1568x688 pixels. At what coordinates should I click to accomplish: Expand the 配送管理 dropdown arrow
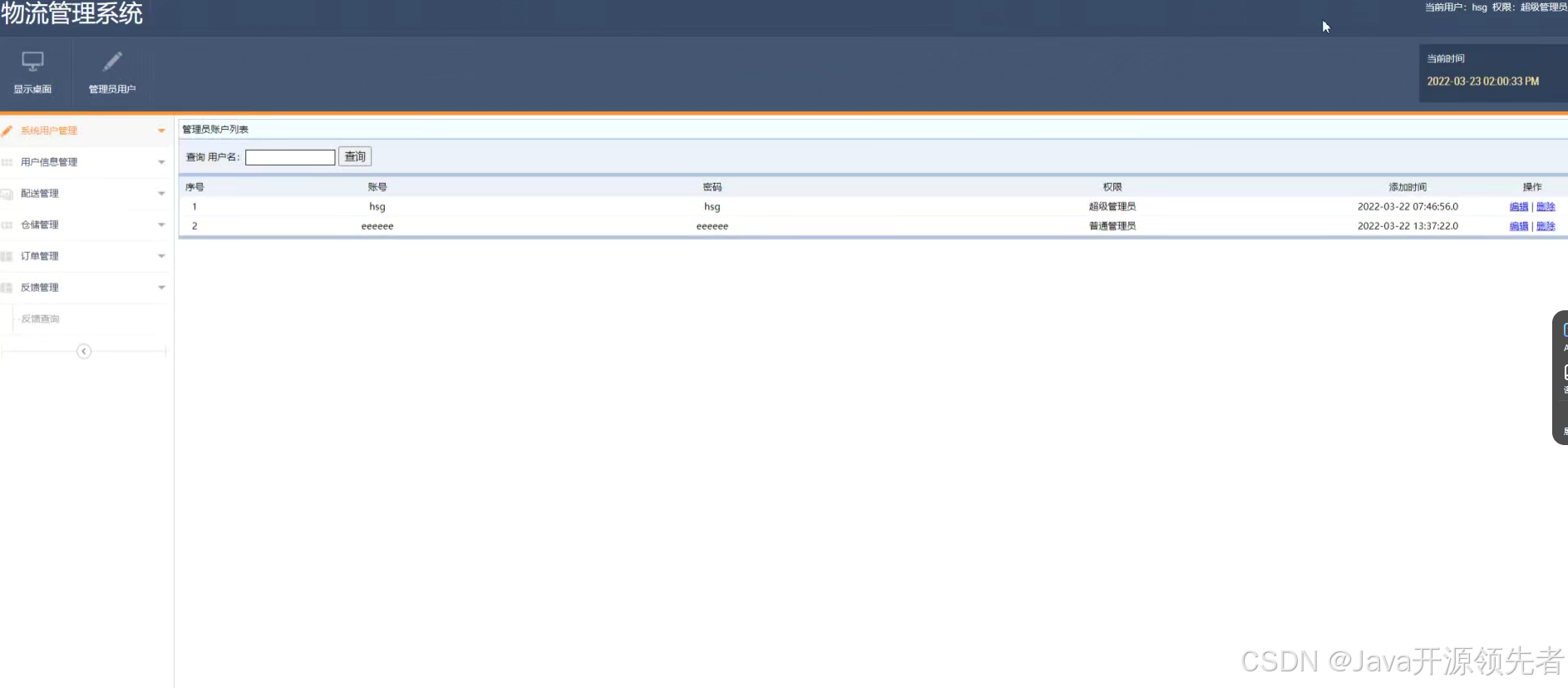(161, 194)
